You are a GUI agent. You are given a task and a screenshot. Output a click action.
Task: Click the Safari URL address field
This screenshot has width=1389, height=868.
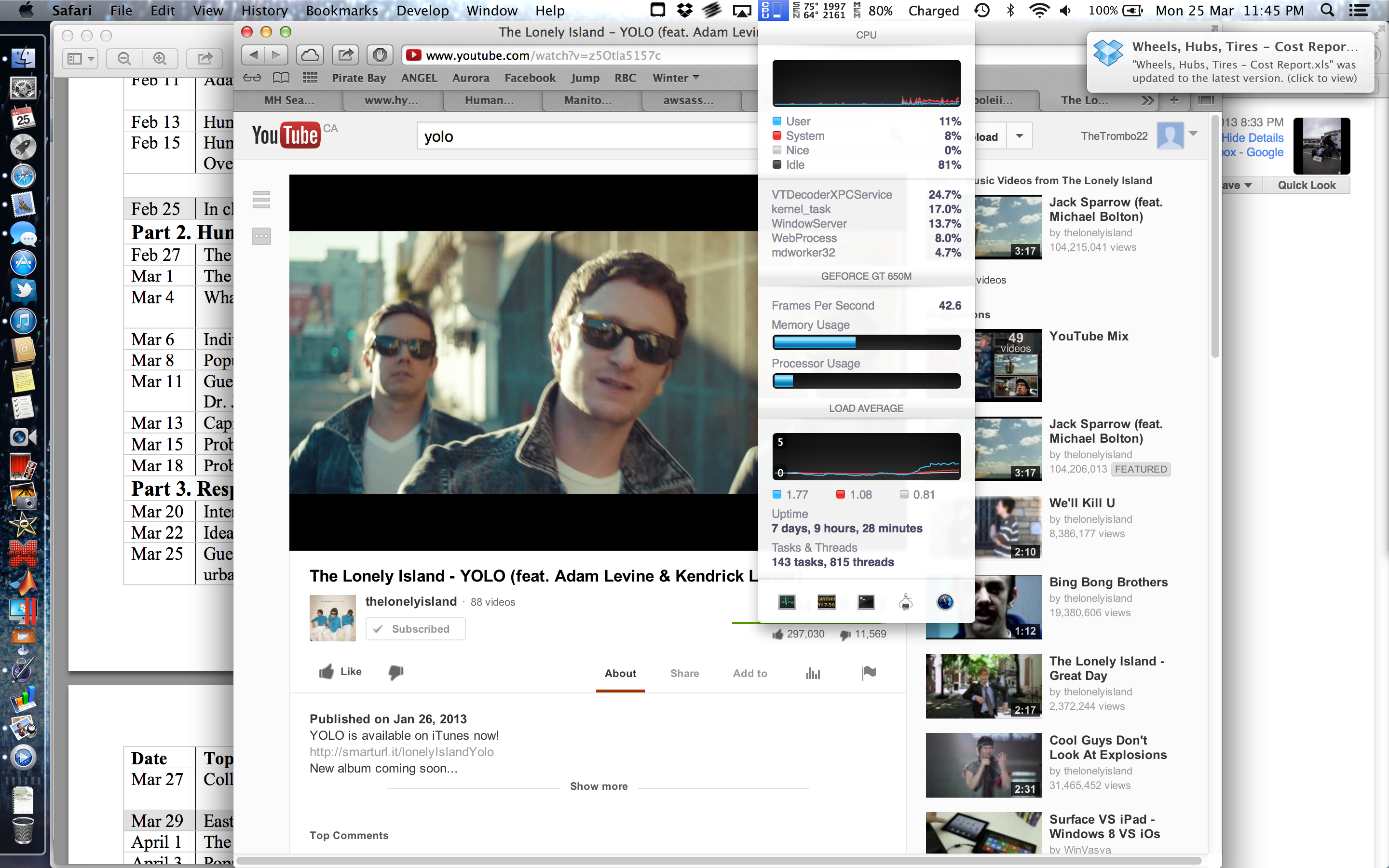tap(580, 55)
